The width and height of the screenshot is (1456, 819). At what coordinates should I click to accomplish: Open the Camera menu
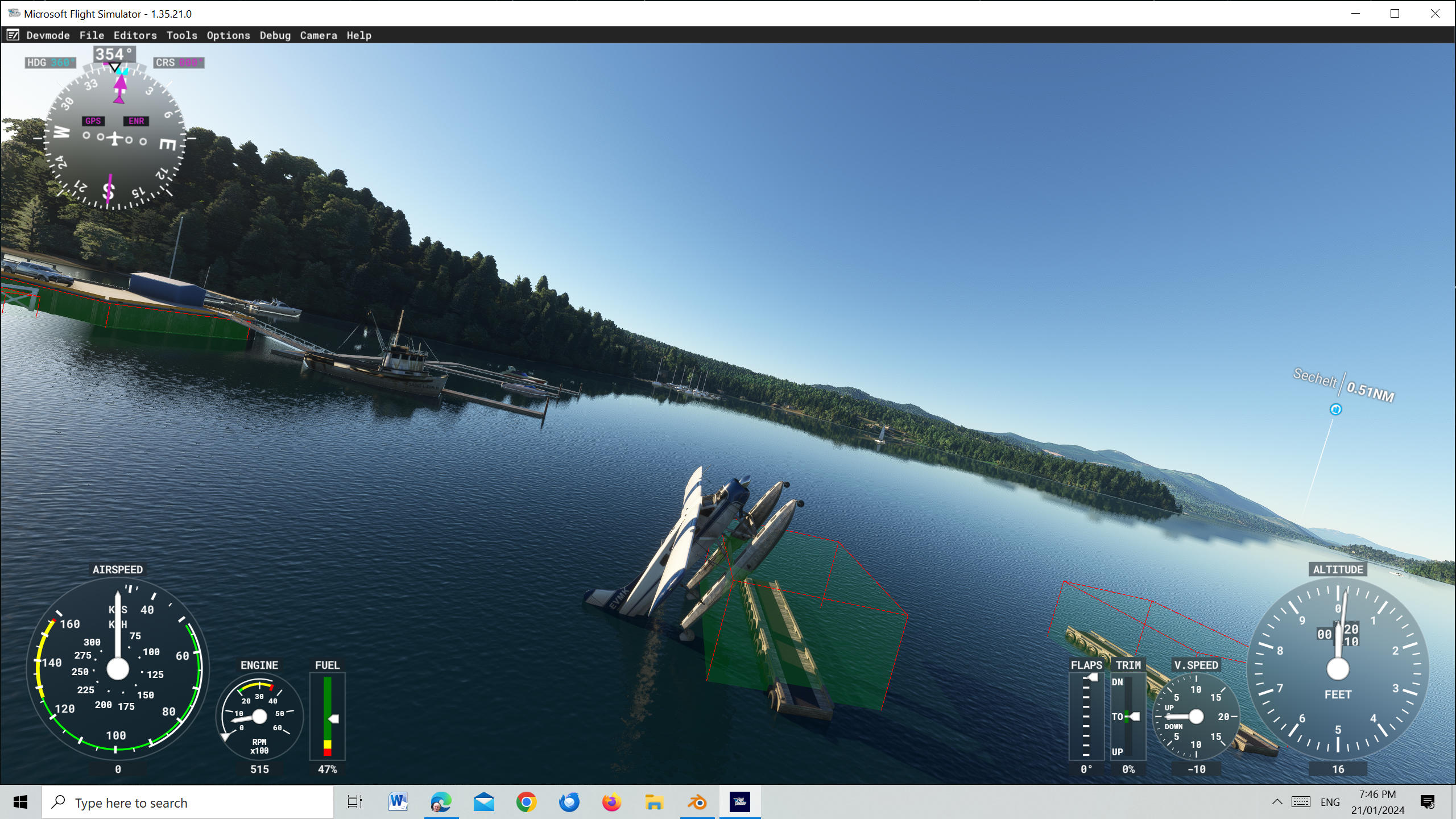coord(318,35)
